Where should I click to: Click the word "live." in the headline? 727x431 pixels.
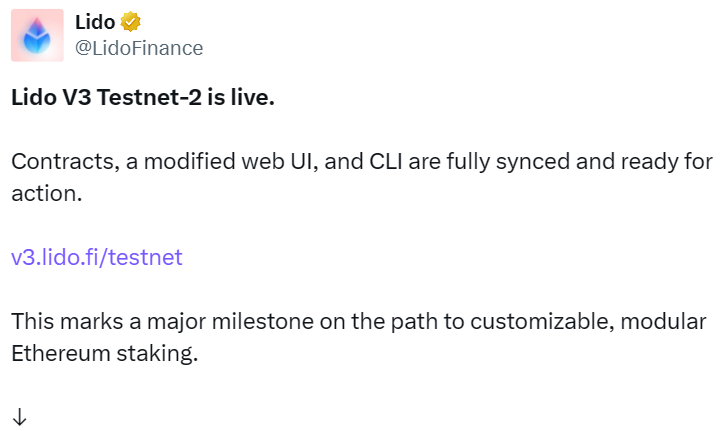(x=251, y=98)
